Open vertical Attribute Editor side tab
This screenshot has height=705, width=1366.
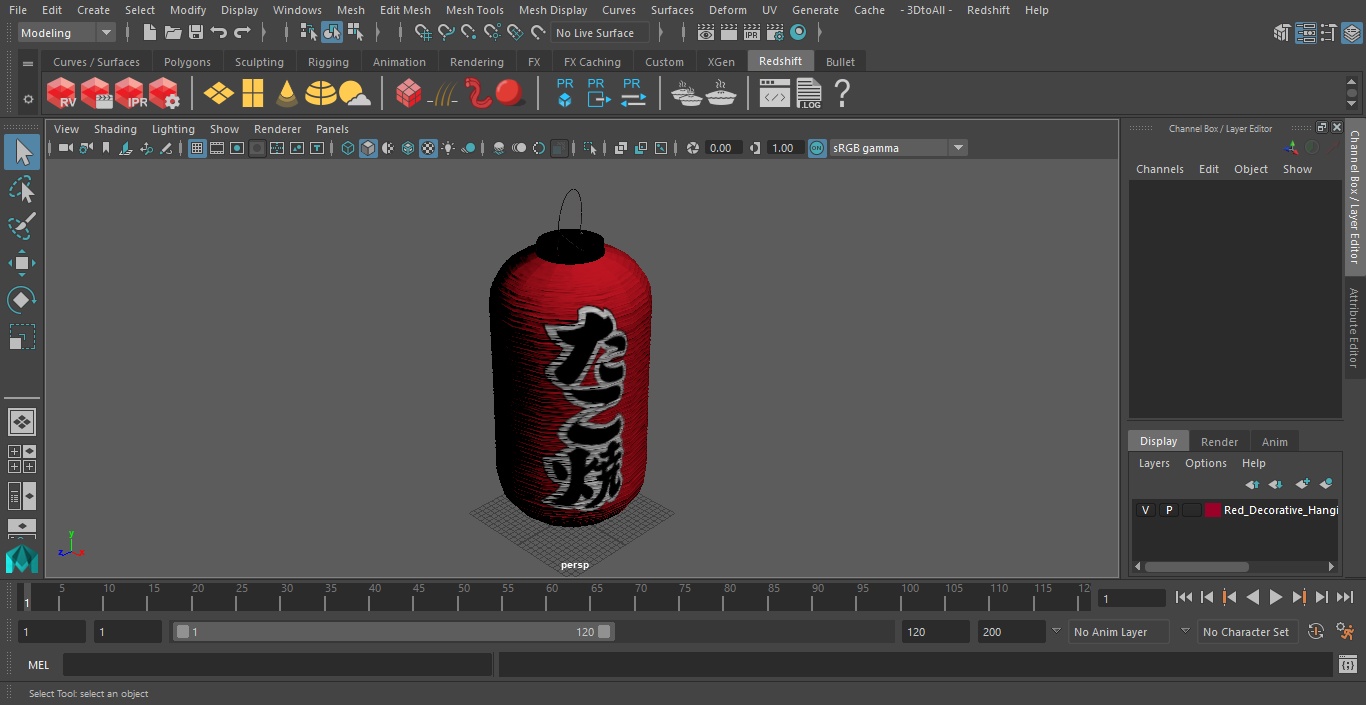pos(1354,328)
